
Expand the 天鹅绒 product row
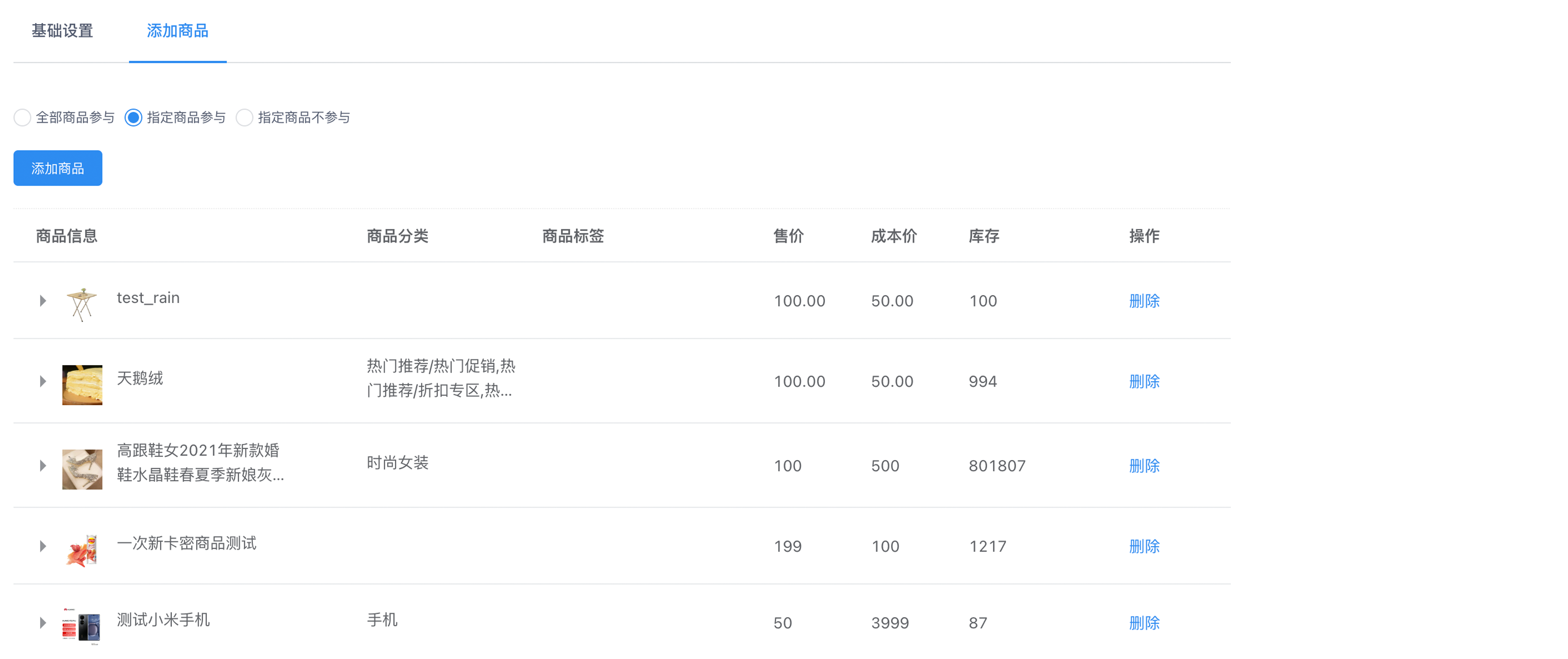tap(42, 381)
